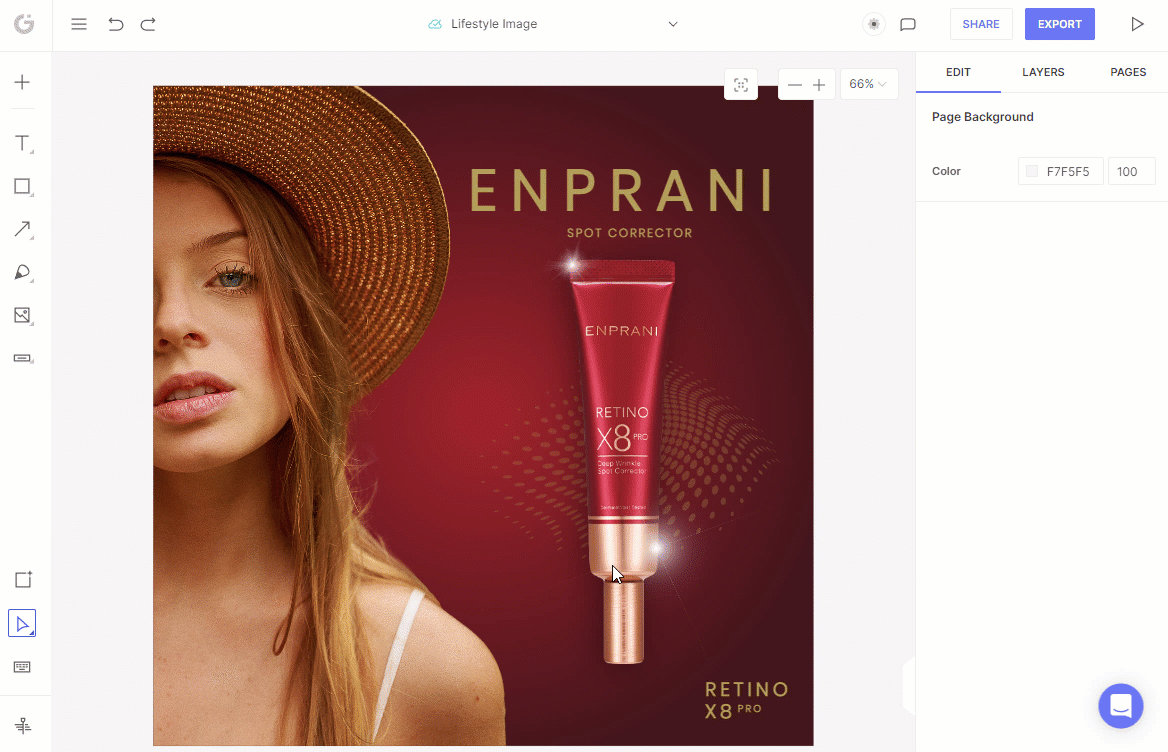Select the Arrow line tool

[x=23, y=229]
